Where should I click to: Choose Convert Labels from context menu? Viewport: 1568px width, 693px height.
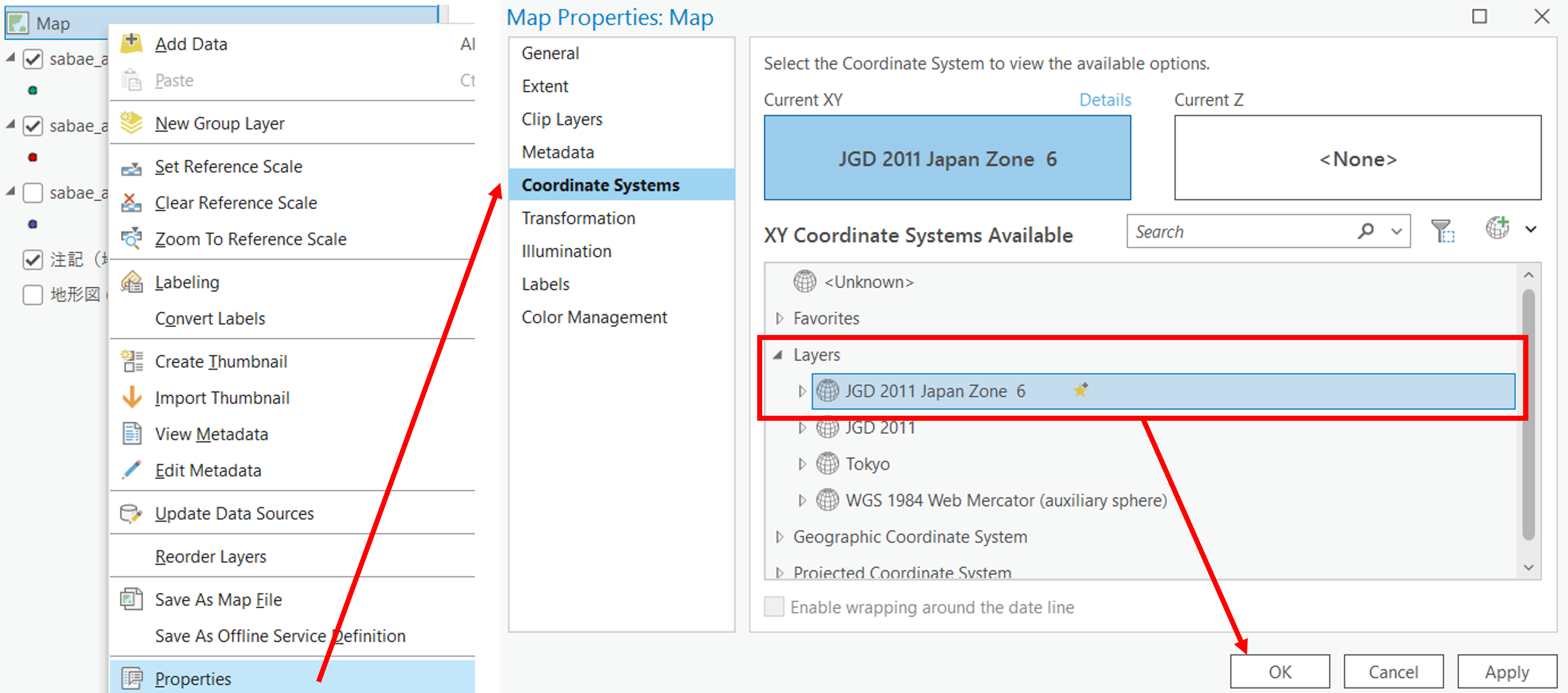pyautogui.click(x=210, y=318)
